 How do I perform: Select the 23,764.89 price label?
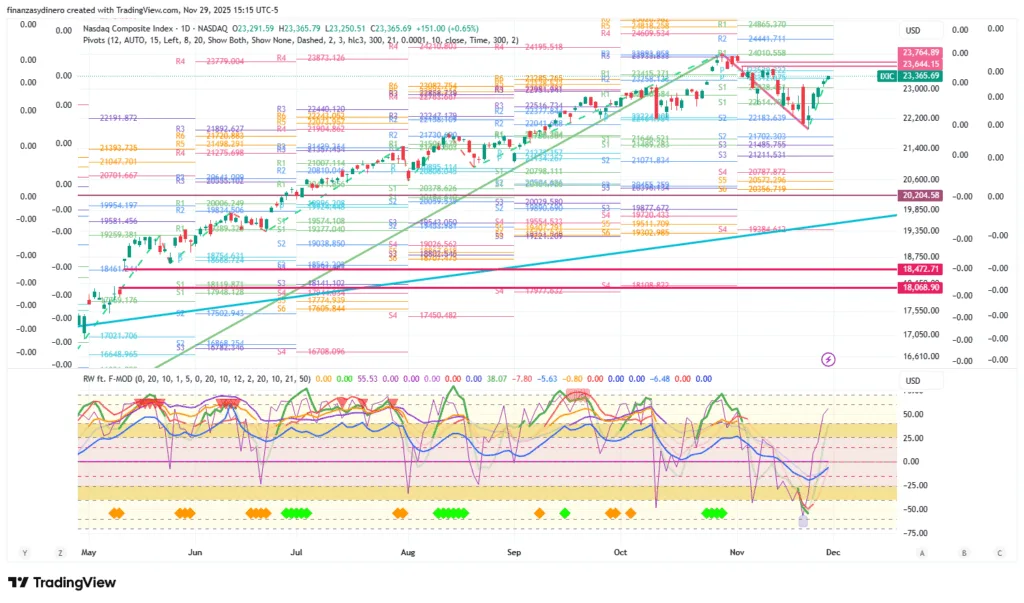tap(920, 52)
